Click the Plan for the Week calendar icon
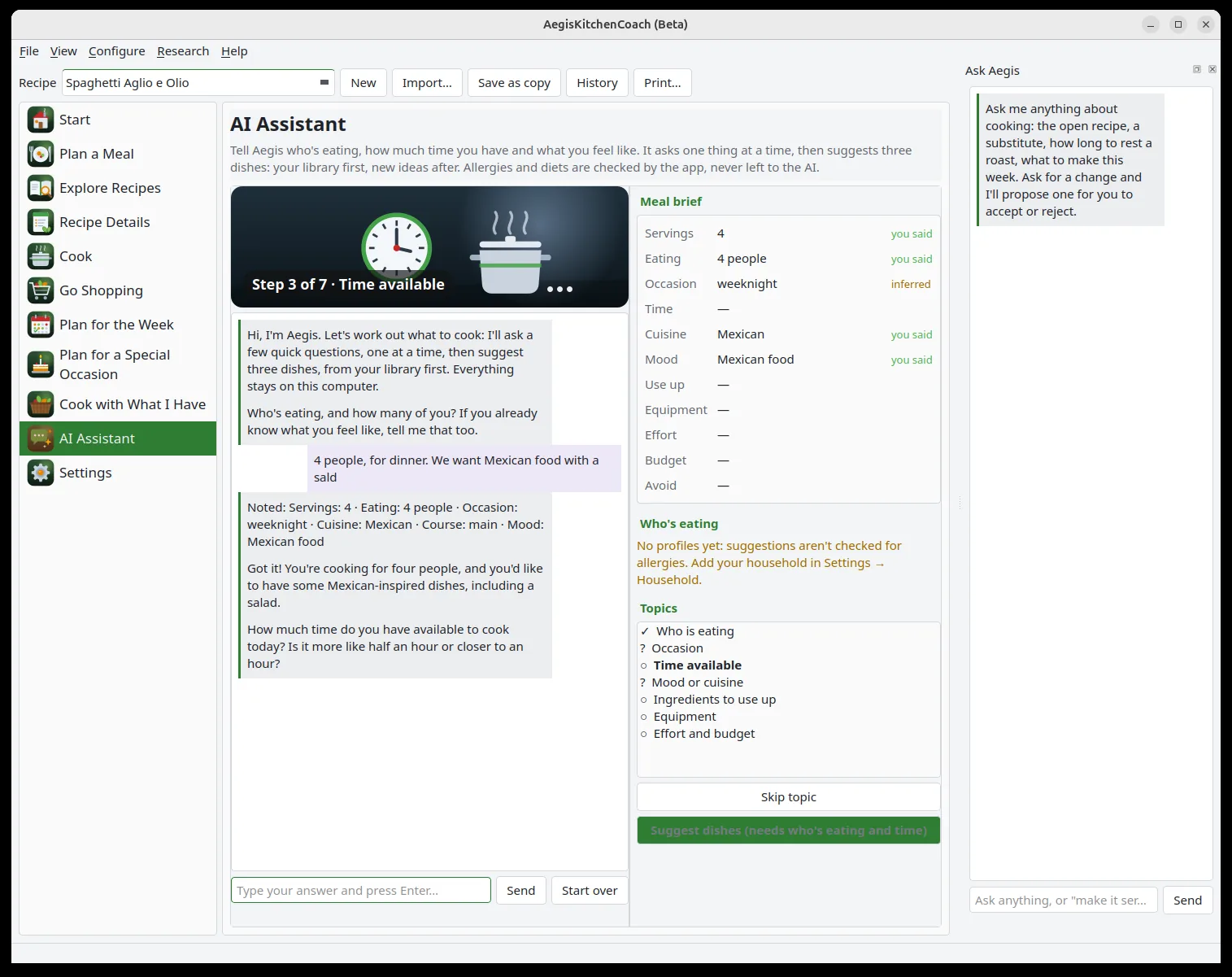1232x977 pixels. (x=40, y=325)
